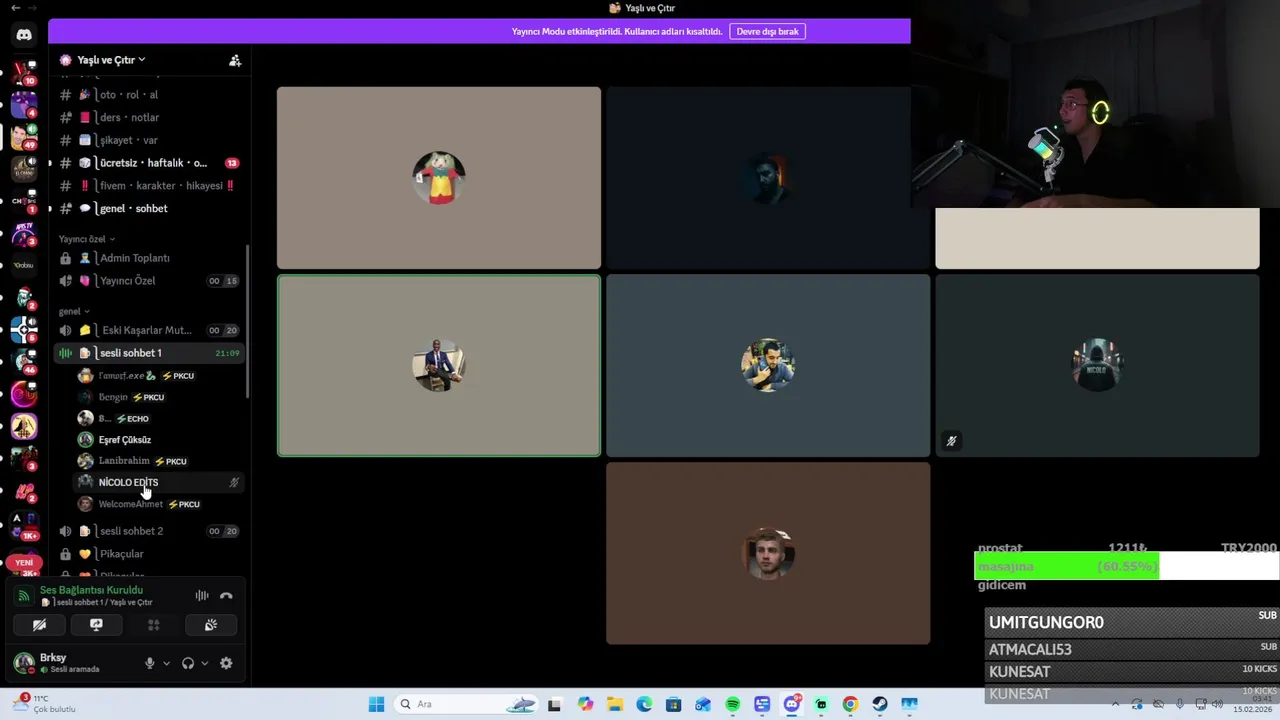The width and height of the screenshot is (1280, 720).
Task: Click green-bordered speaking user tile
Action: pyautogui.click(x=439, y=366)
